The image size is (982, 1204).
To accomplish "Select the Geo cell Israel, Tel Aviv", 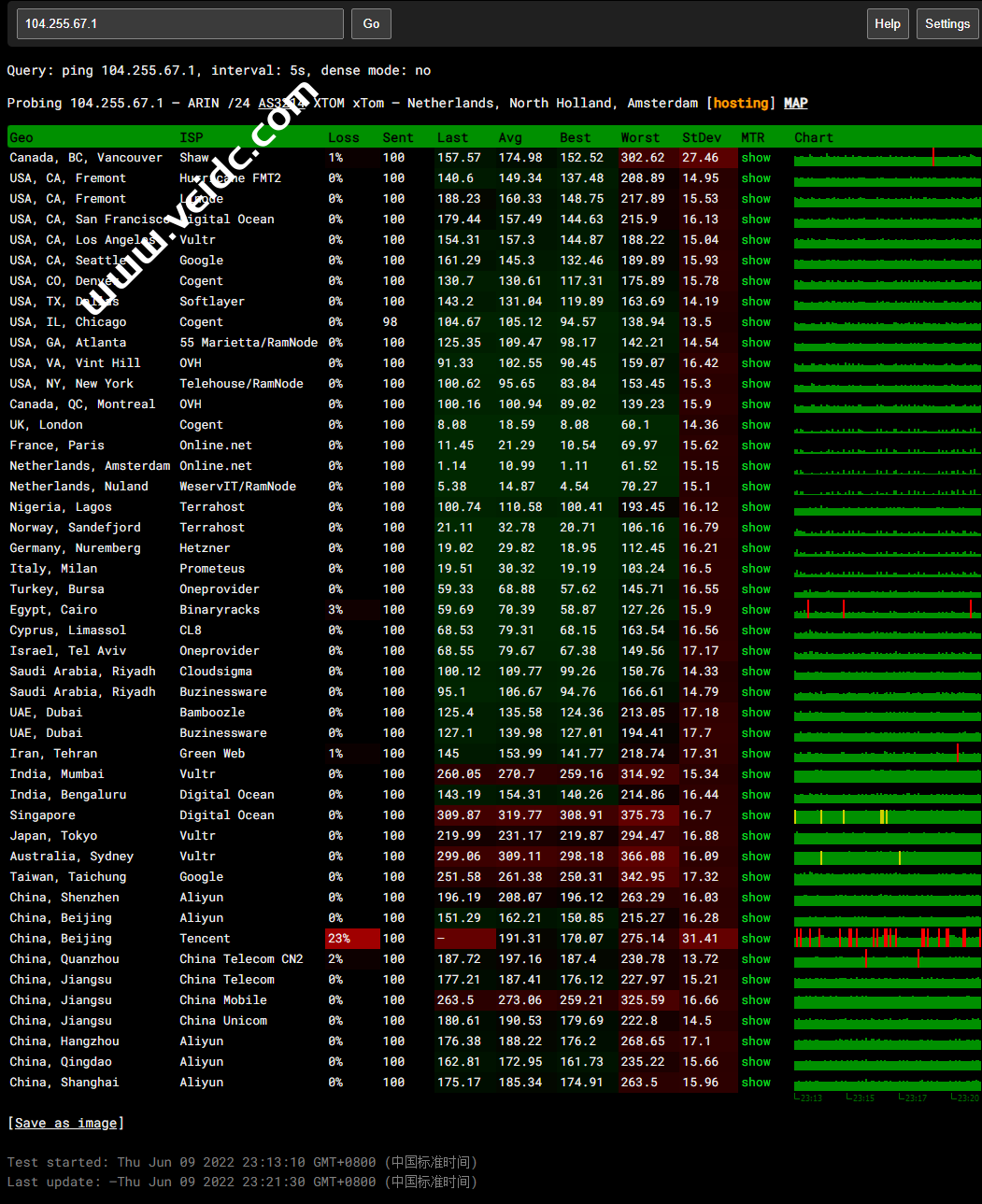I will point(67,651).
